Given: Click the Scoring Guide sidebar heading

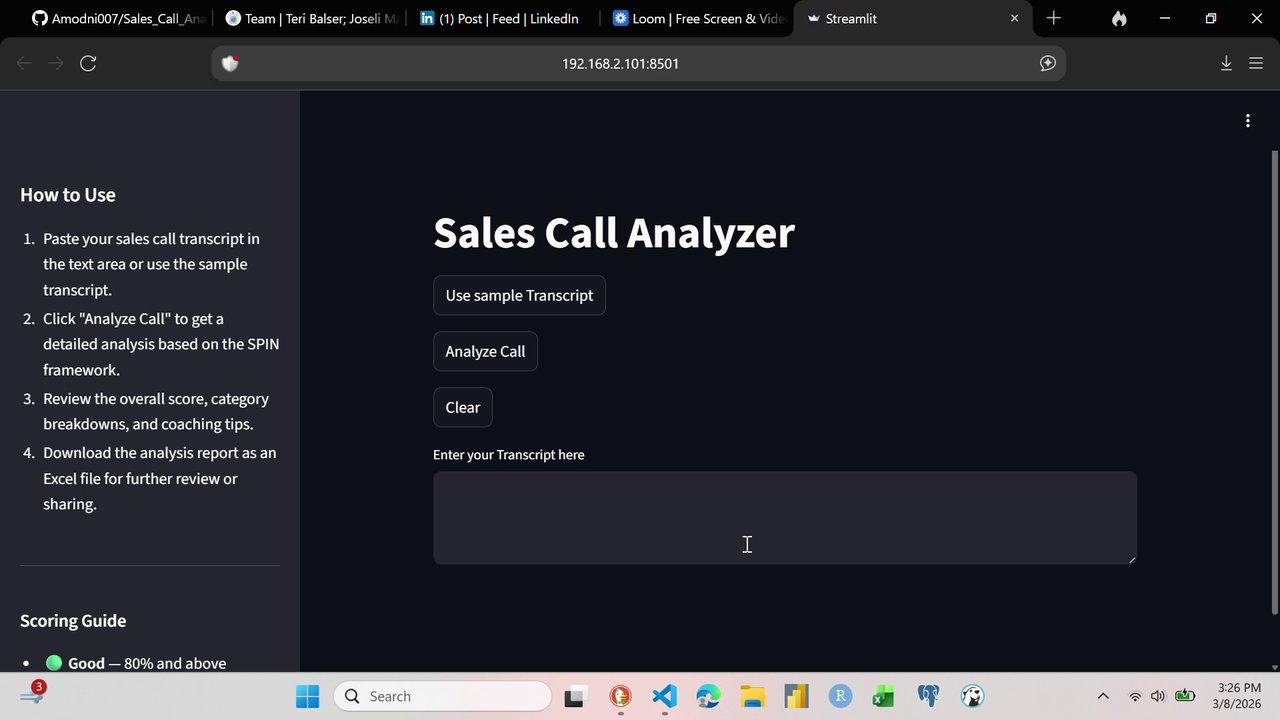Looking at the screenshot, I should click(73, 621).
